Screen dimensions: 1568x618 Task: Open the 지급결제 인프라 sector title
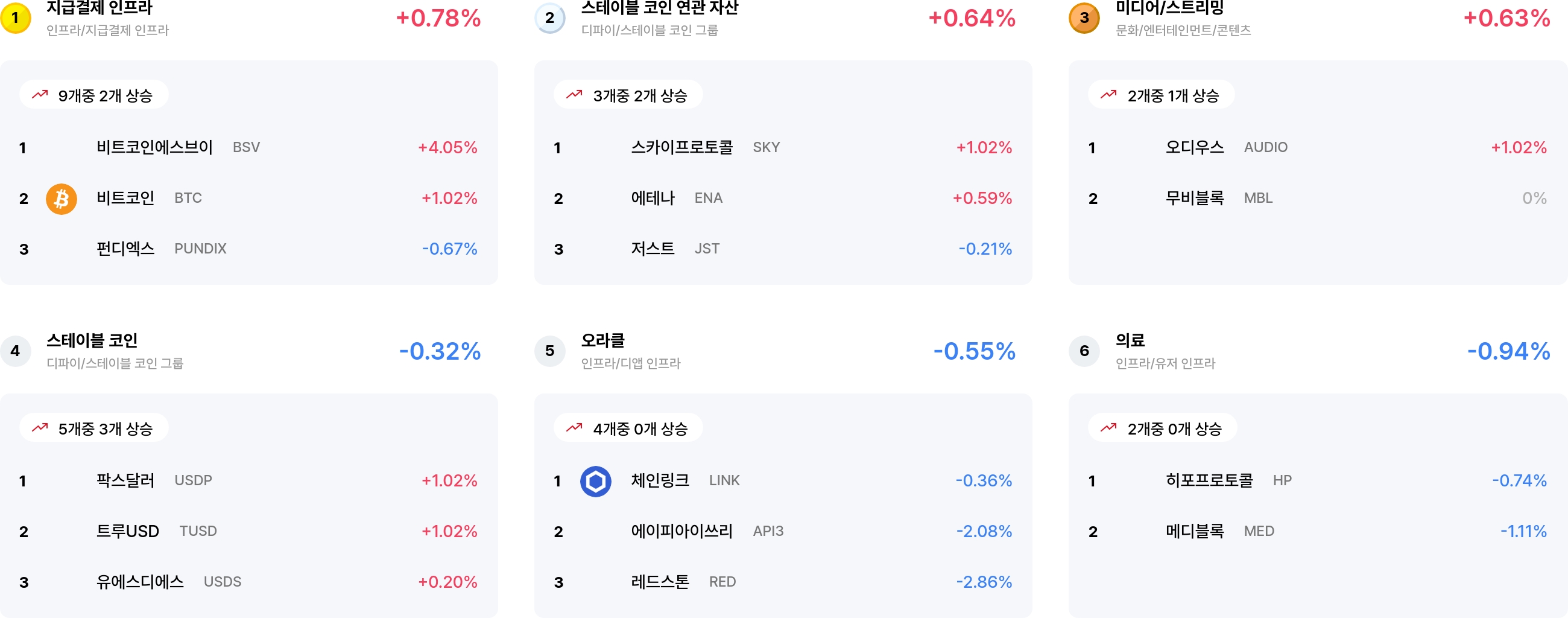100,8
